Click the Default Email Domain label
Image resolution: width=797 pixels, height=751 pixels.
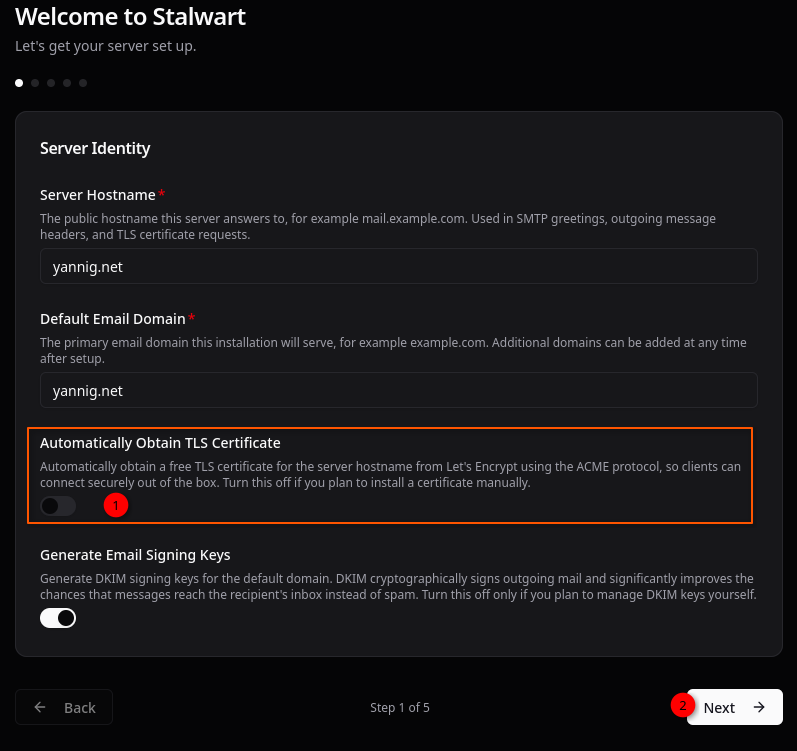tap(112, 318)
